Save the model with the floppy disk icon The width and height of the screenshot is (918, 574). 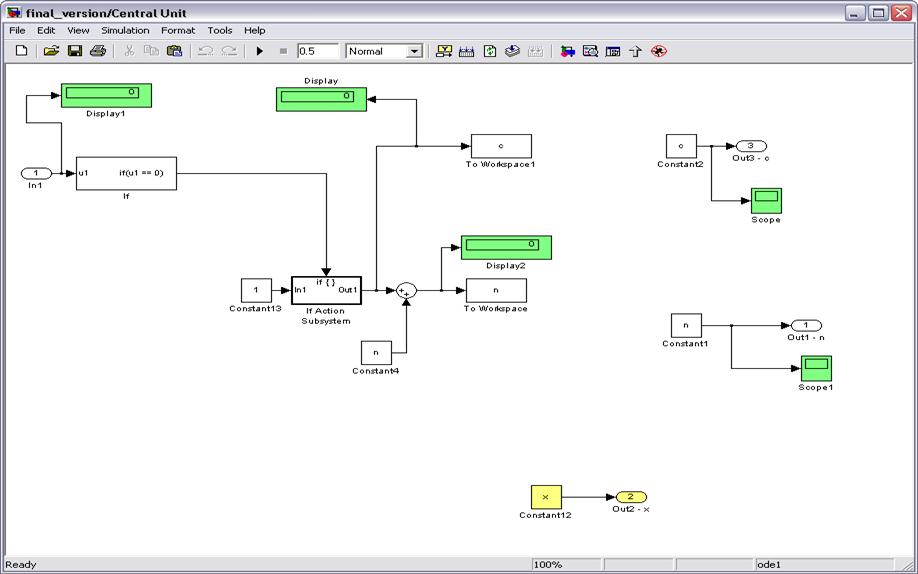pos(75,51)
